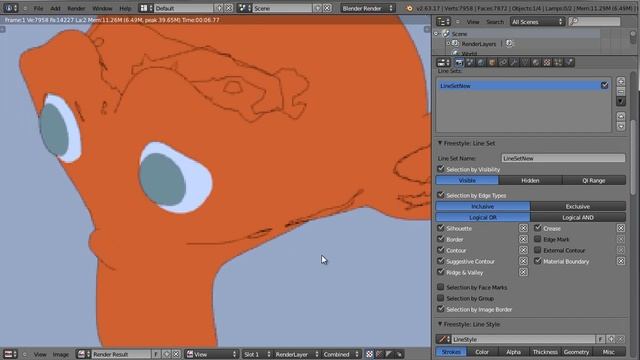Open the Window menu
Image resolution: width=640 pixels, height=360 pixels.
coord(102,8)
